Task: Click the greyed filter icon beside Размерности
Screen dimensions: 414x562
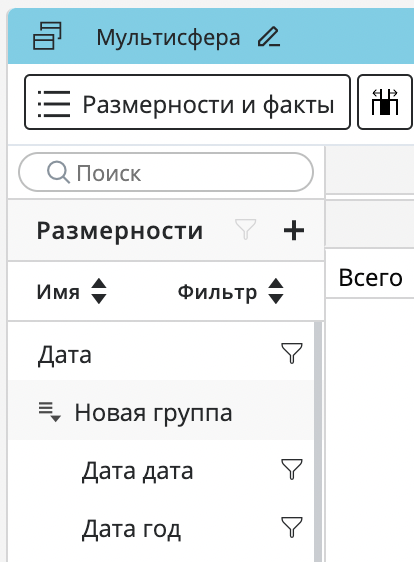Action: [x=246, y=229]
